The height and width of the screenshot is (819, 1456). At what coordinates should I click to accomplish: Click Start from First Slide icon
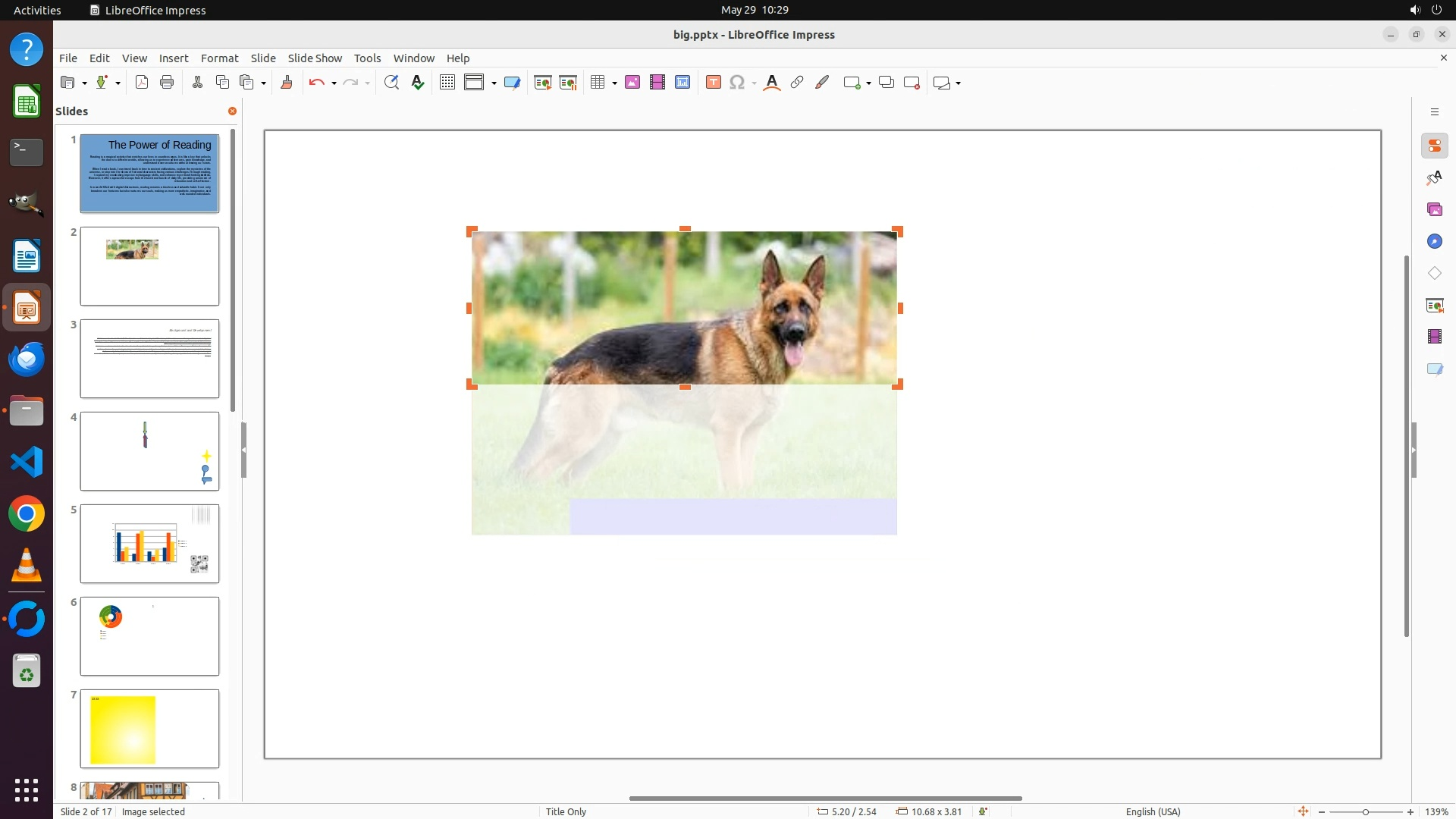[542, 83]
